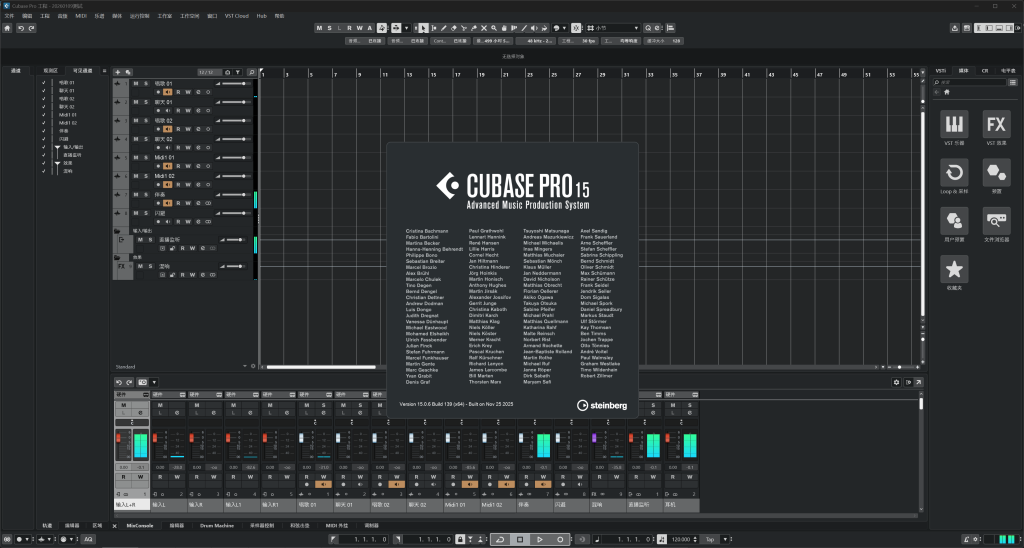Image resolution: width=1024 pixels, height=548 pixels.
Task: Click the transport Record button
Action: 560,540
